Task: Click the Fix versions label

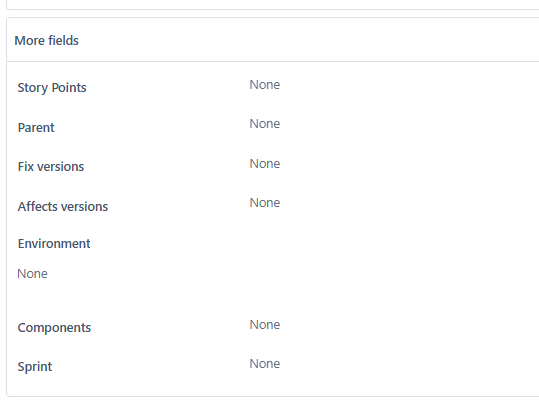Action: click(51, 167)
